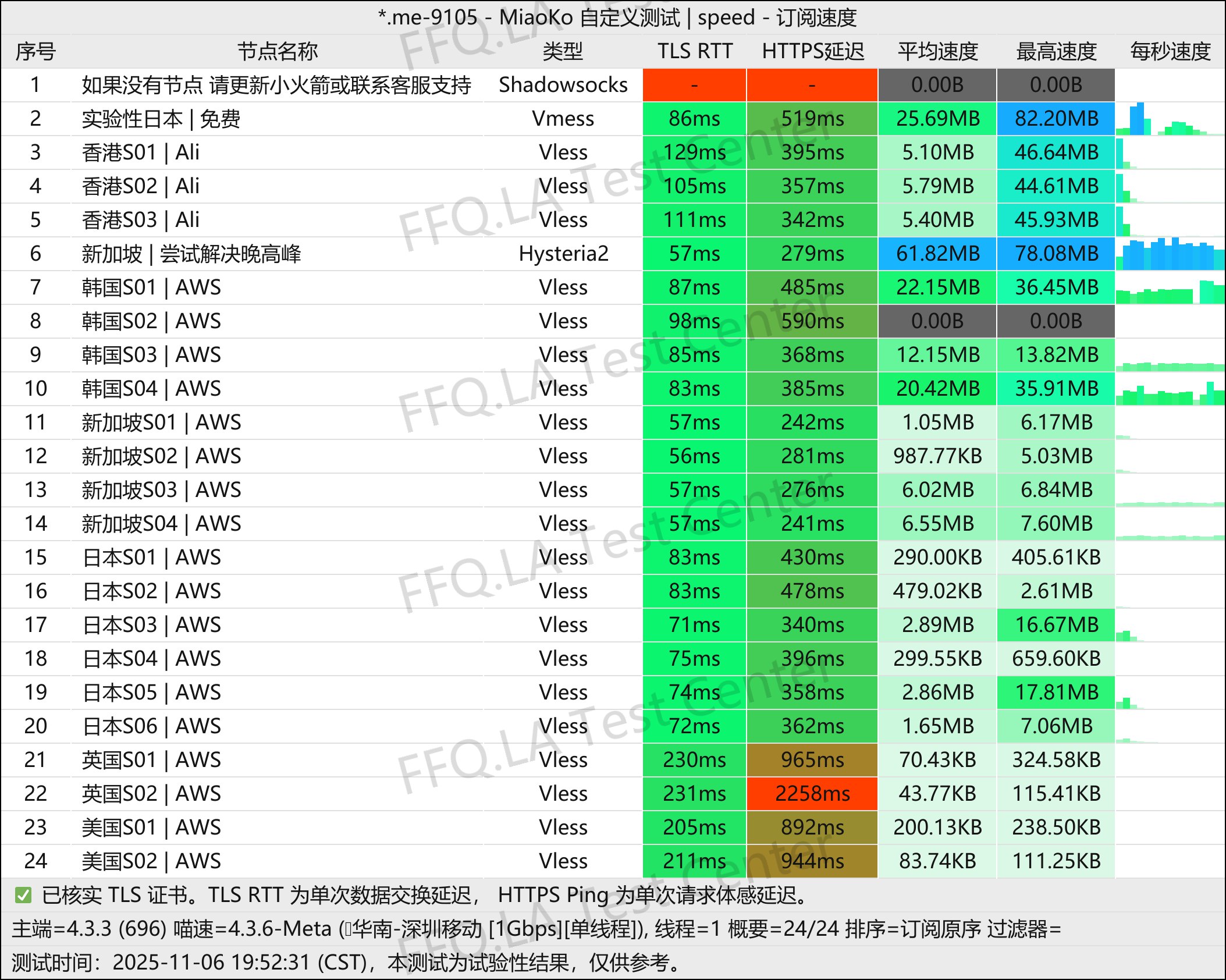Click the 测试时间 2025-11-06 footer line
This screenshot has width=1226, height=980.
point(347,963)
